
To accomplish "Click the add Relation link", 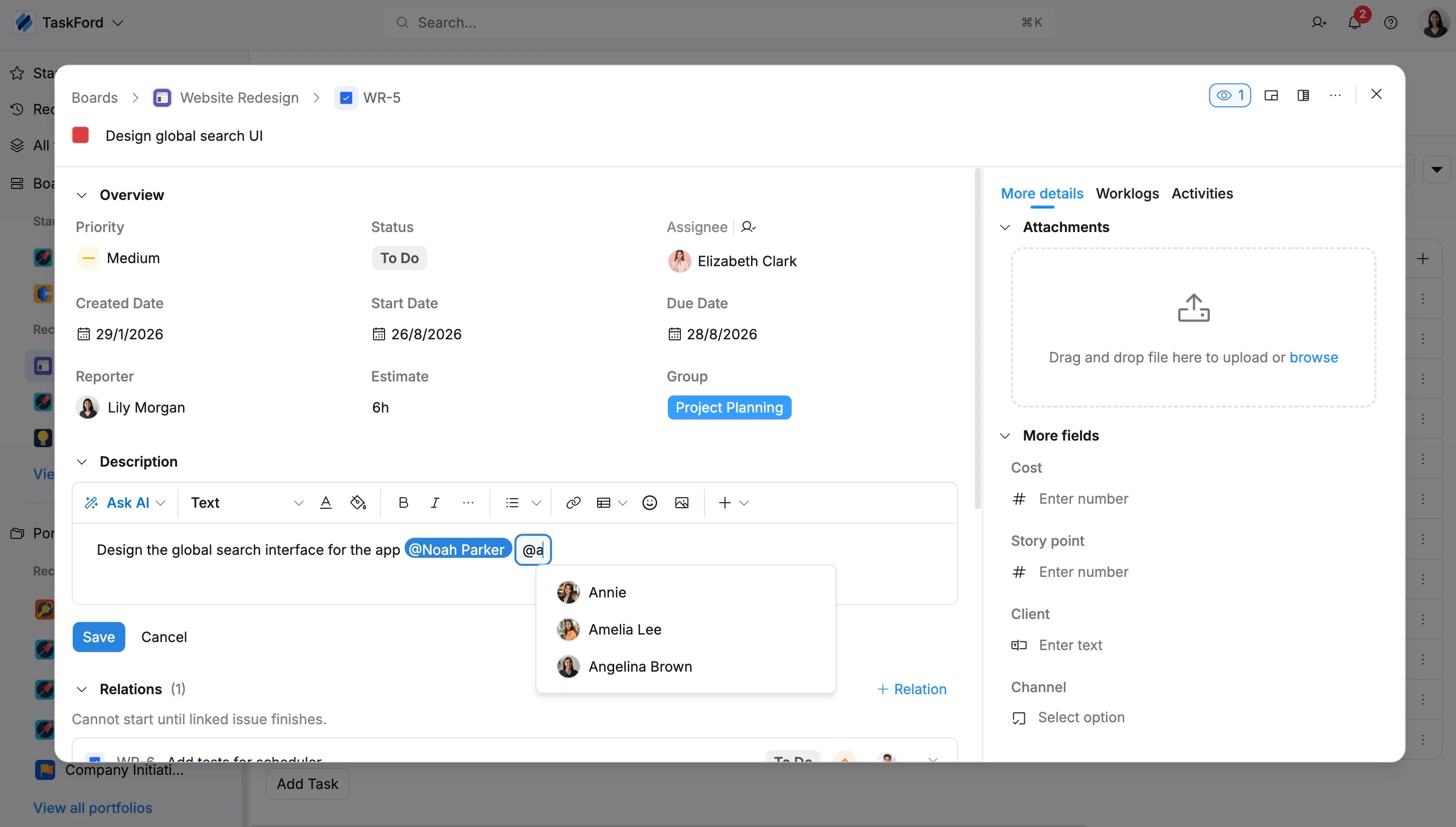I will coord(912,690).
